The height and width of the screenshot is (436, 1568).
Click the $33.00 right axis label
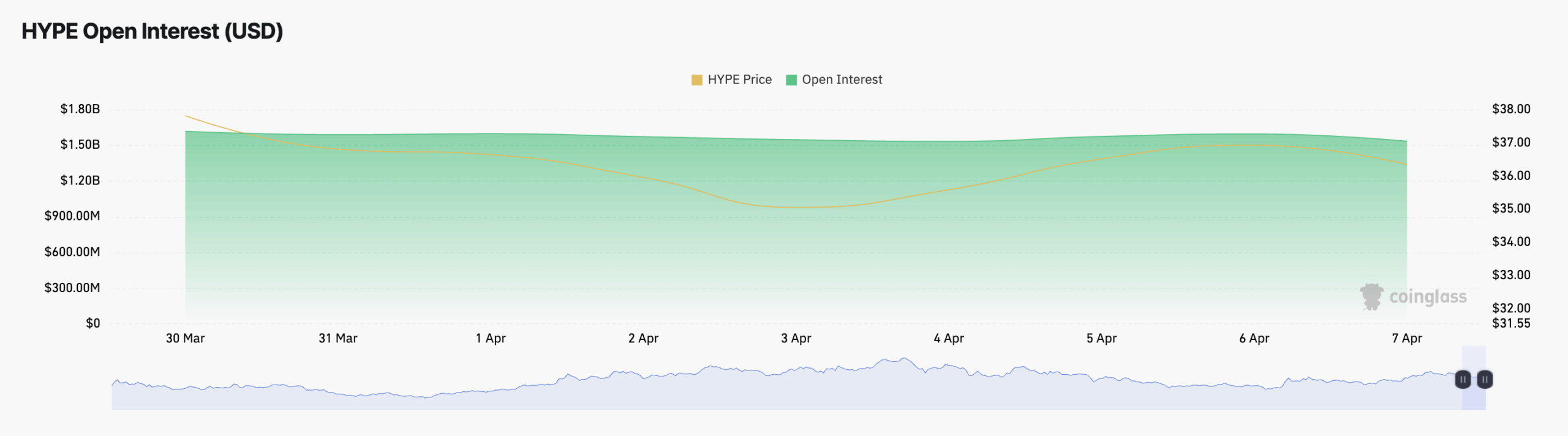(1511, 275)
